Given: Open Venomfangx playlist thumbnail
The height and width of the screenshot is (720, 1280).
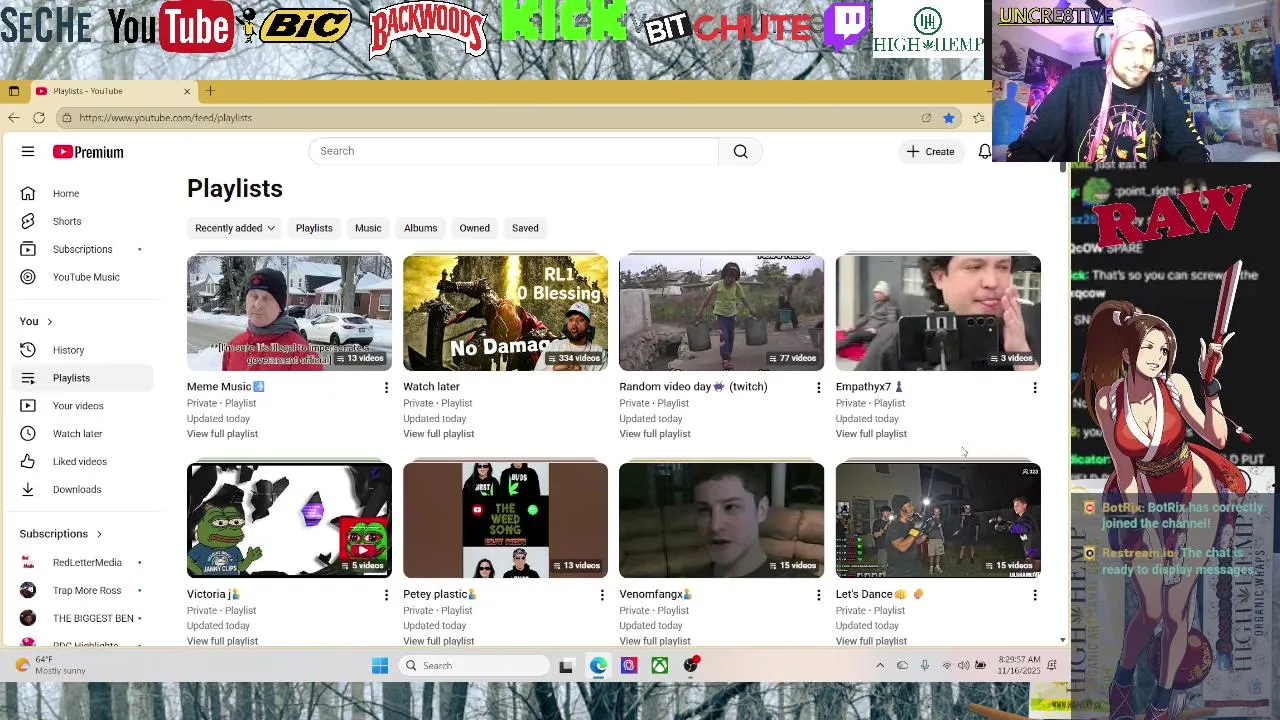Looking at the screenshot, I should 721,520.
